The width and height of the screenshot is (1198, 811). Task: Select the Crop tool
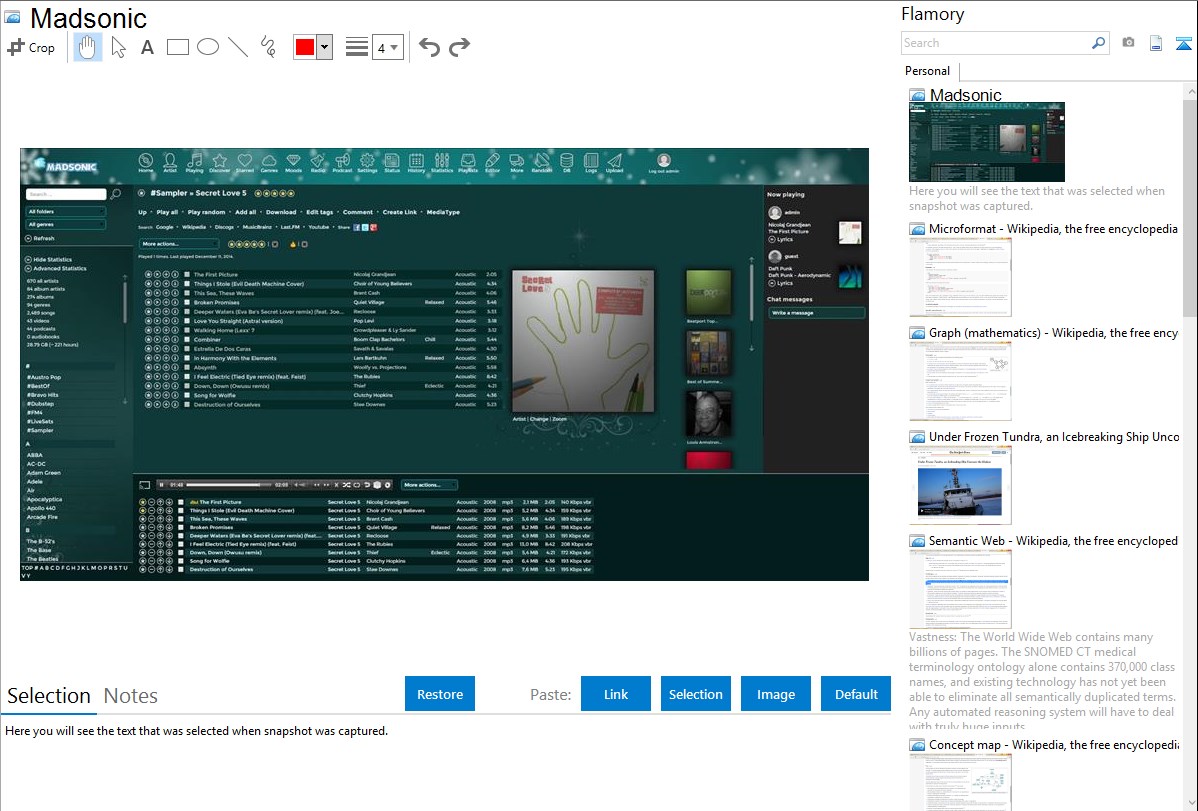coord(31,47)
